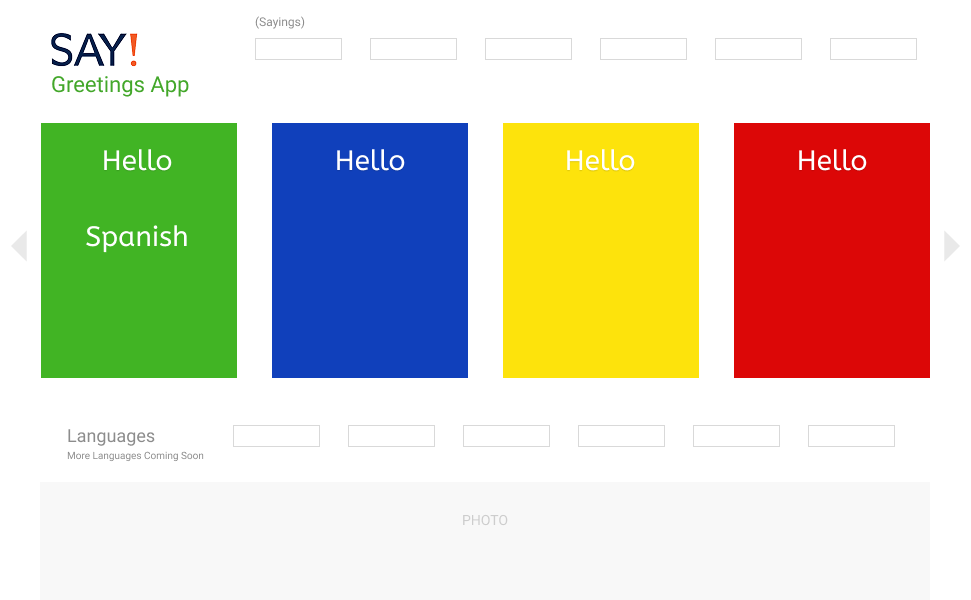This screenshot has width=971, height=600.
Task: Click the PHOTO placeholder area
Action: point(485,541)
